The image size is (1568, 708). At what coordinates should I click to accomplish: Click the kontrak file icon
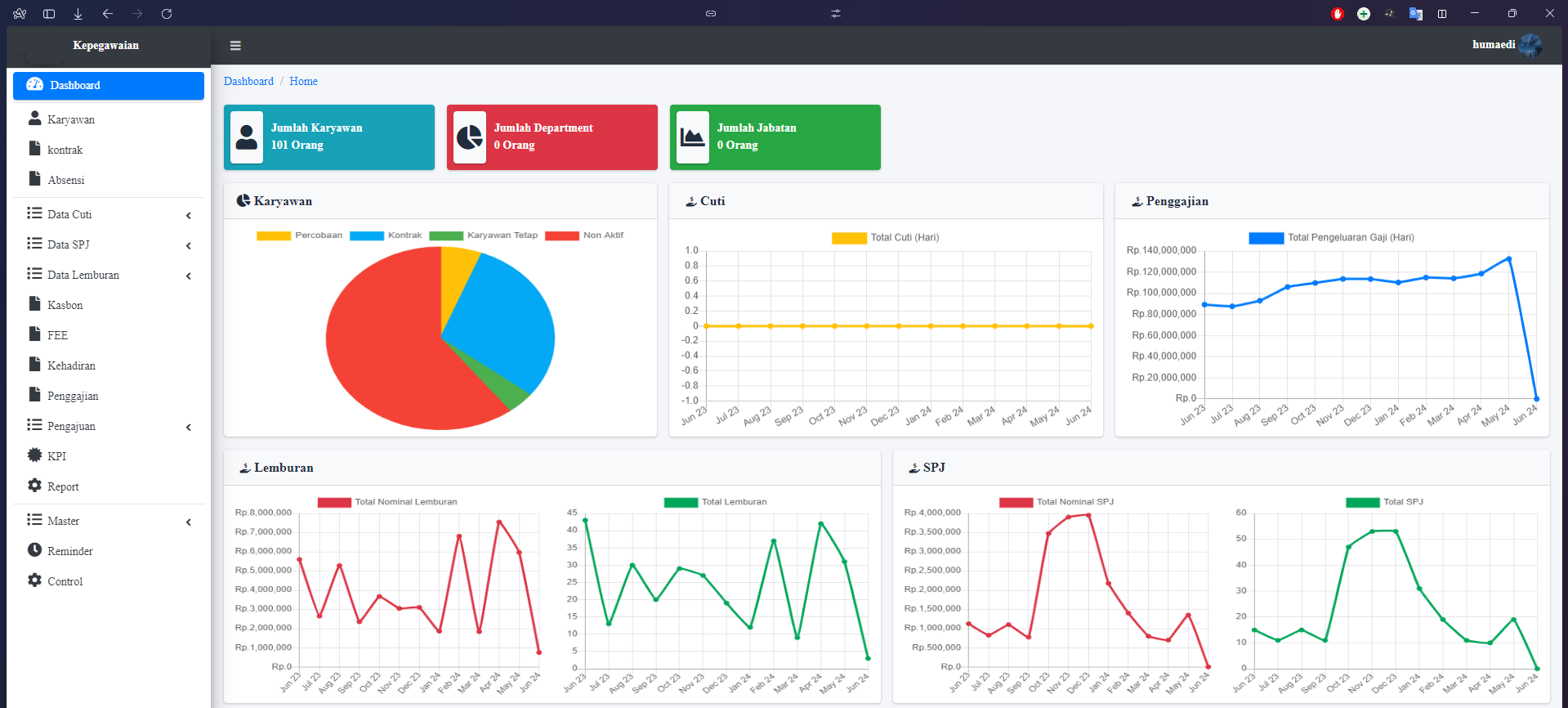coord(34,148)
